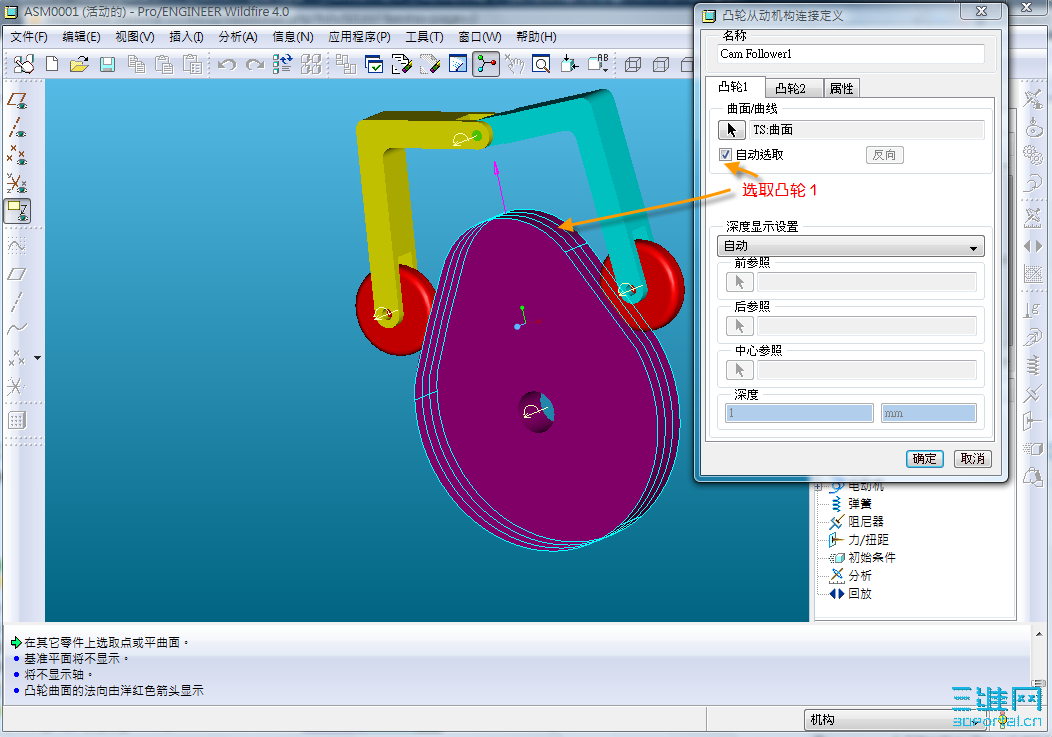
Task: Open a file with the folder icon
Action: click(79, 64)
